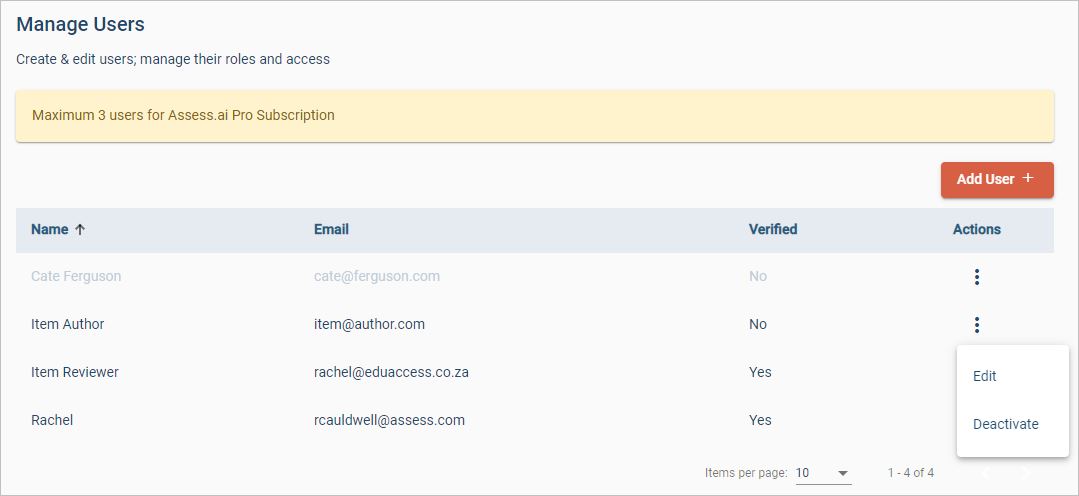
Task: Click the plus icon on Add User
Action: (1027, 178)
